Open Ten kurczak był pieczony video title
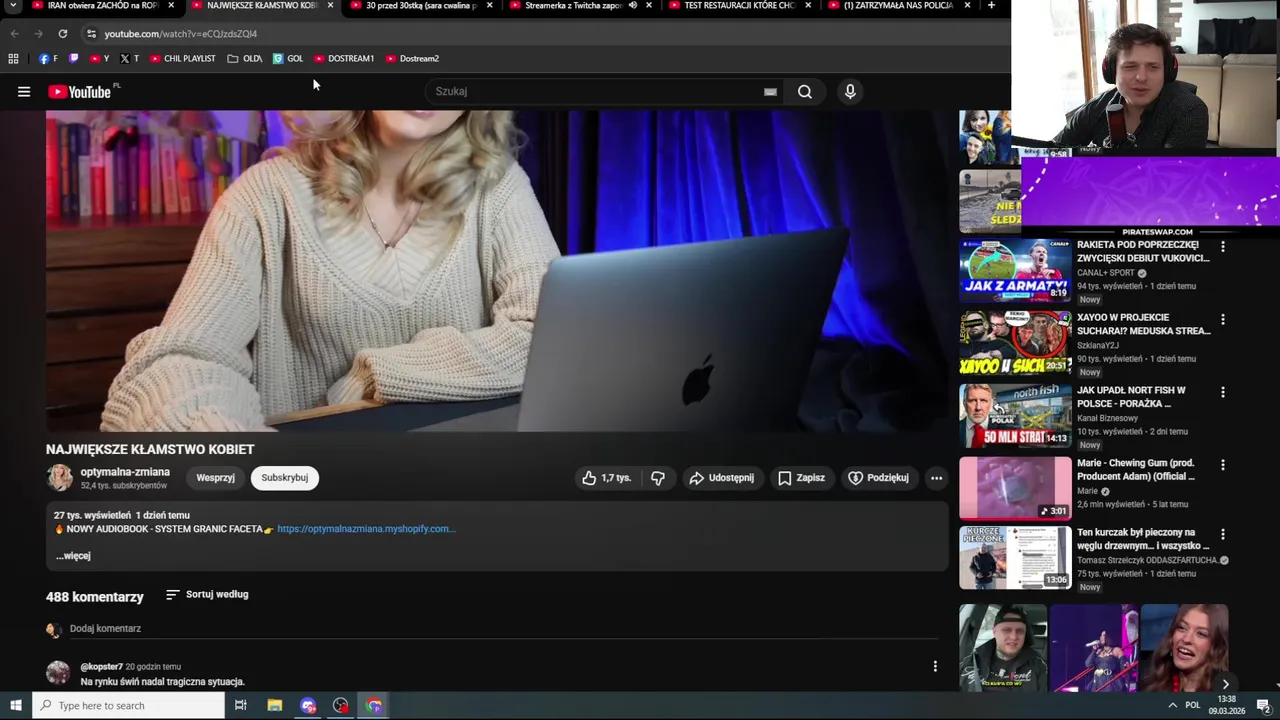Image resolution: width=1280 pixels, height=720 pixels. (1143, 539)
